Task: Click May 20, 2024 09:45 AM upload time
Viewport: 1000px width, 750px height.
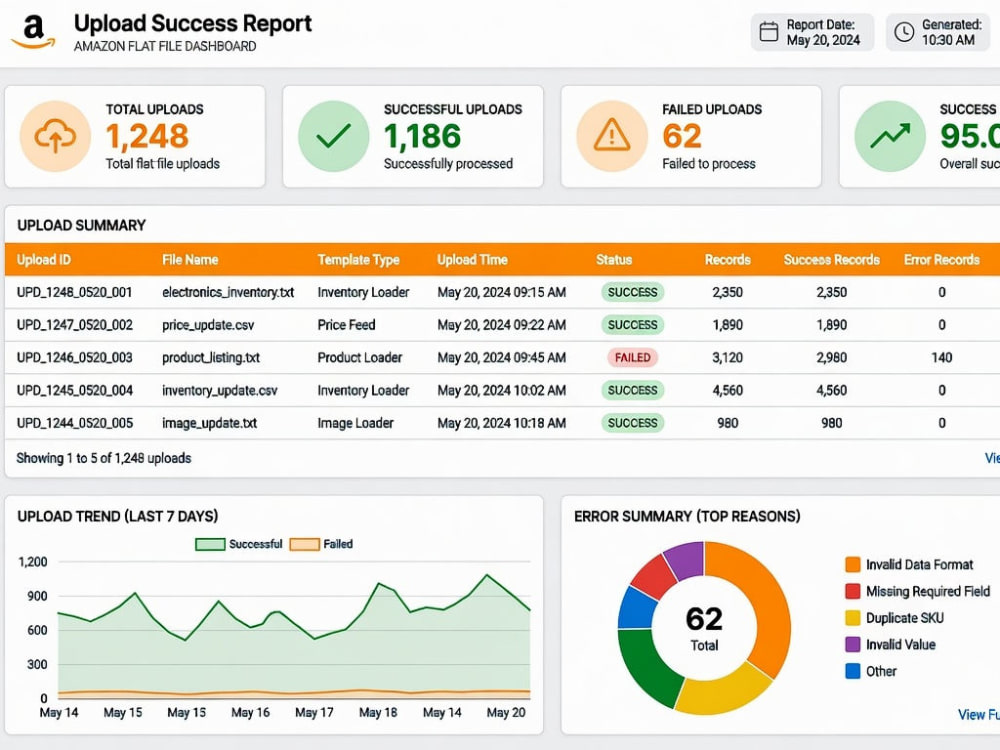Action: (501, 357)
